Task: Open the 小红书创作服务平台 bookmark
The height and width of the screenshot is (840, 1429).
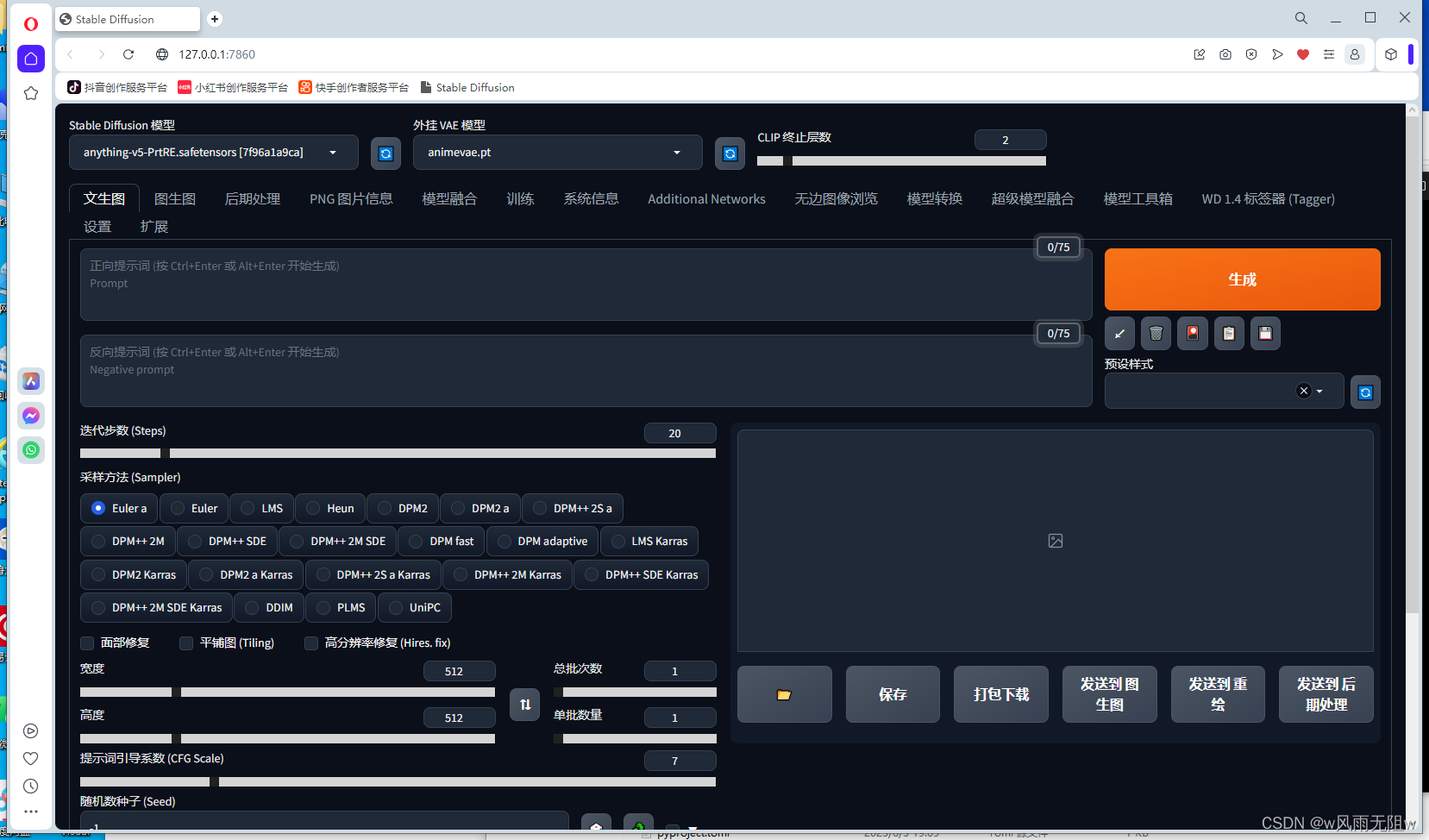Action: 233,87
